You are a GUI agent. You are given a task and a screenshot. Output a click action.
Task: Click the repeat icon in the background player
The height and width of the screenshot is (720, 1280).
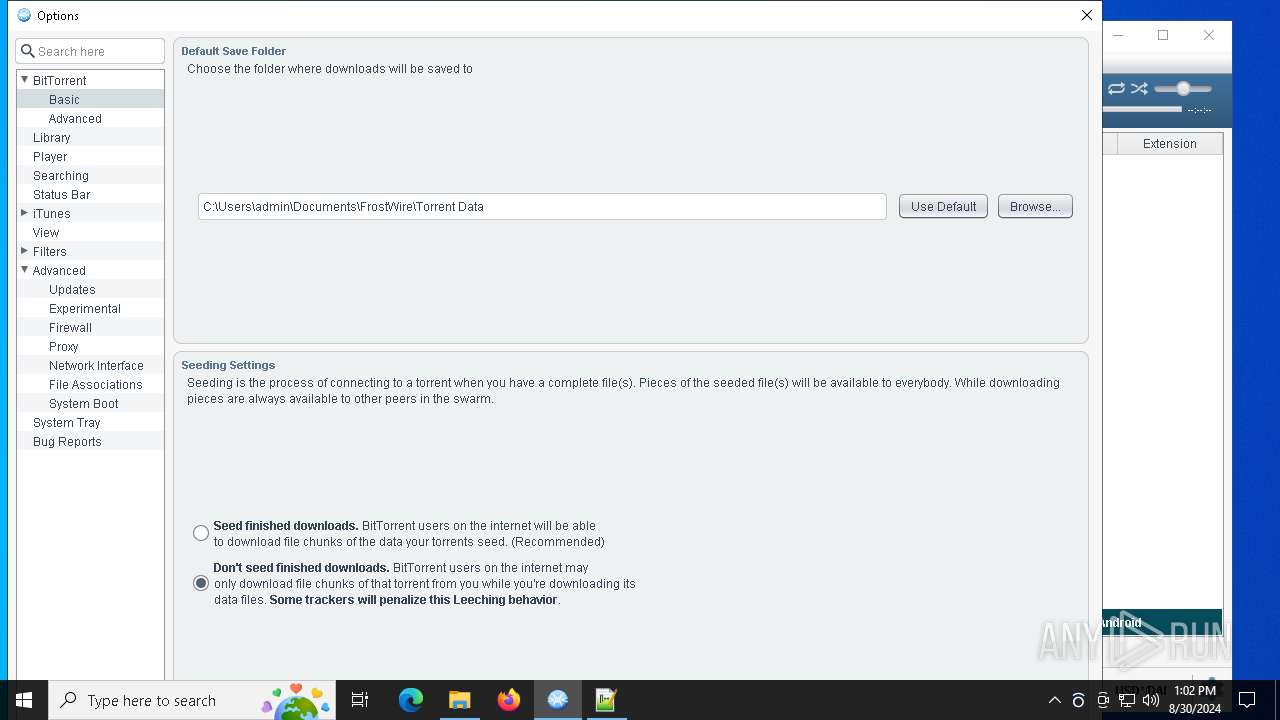(x=1116, y=89)
